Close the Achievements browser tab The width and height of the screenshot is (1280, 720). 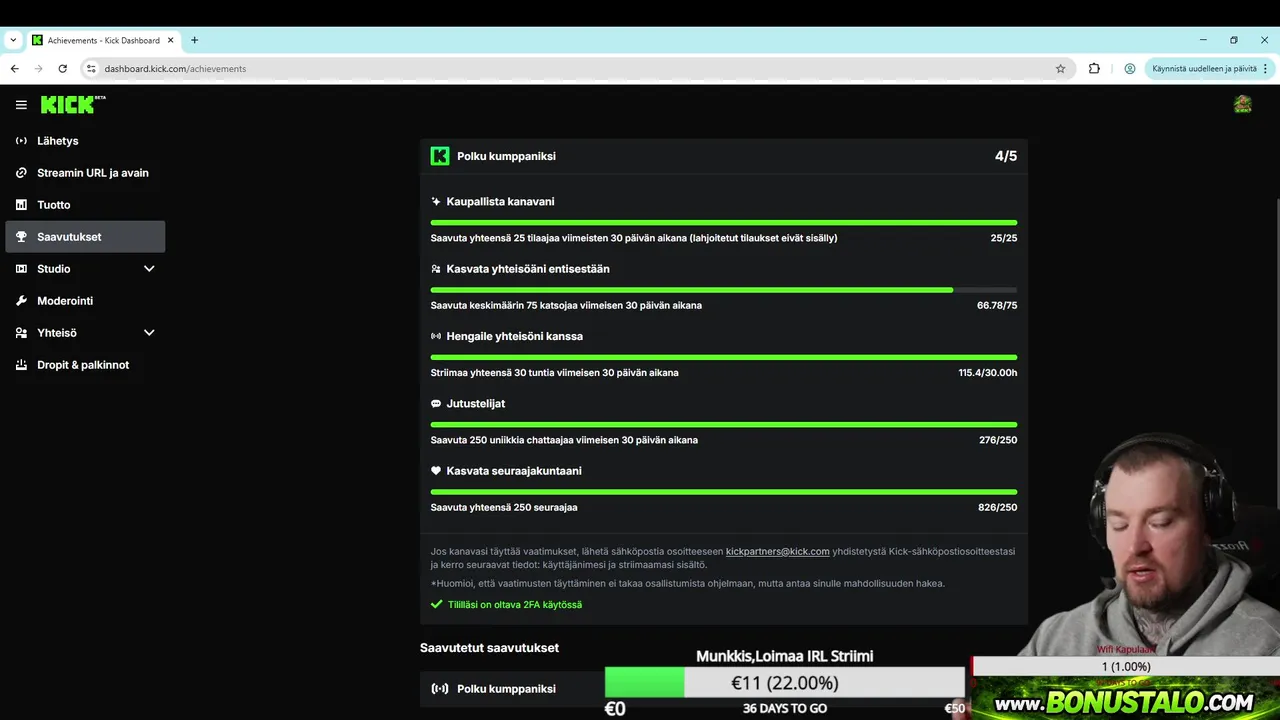[x=170, y=41]
